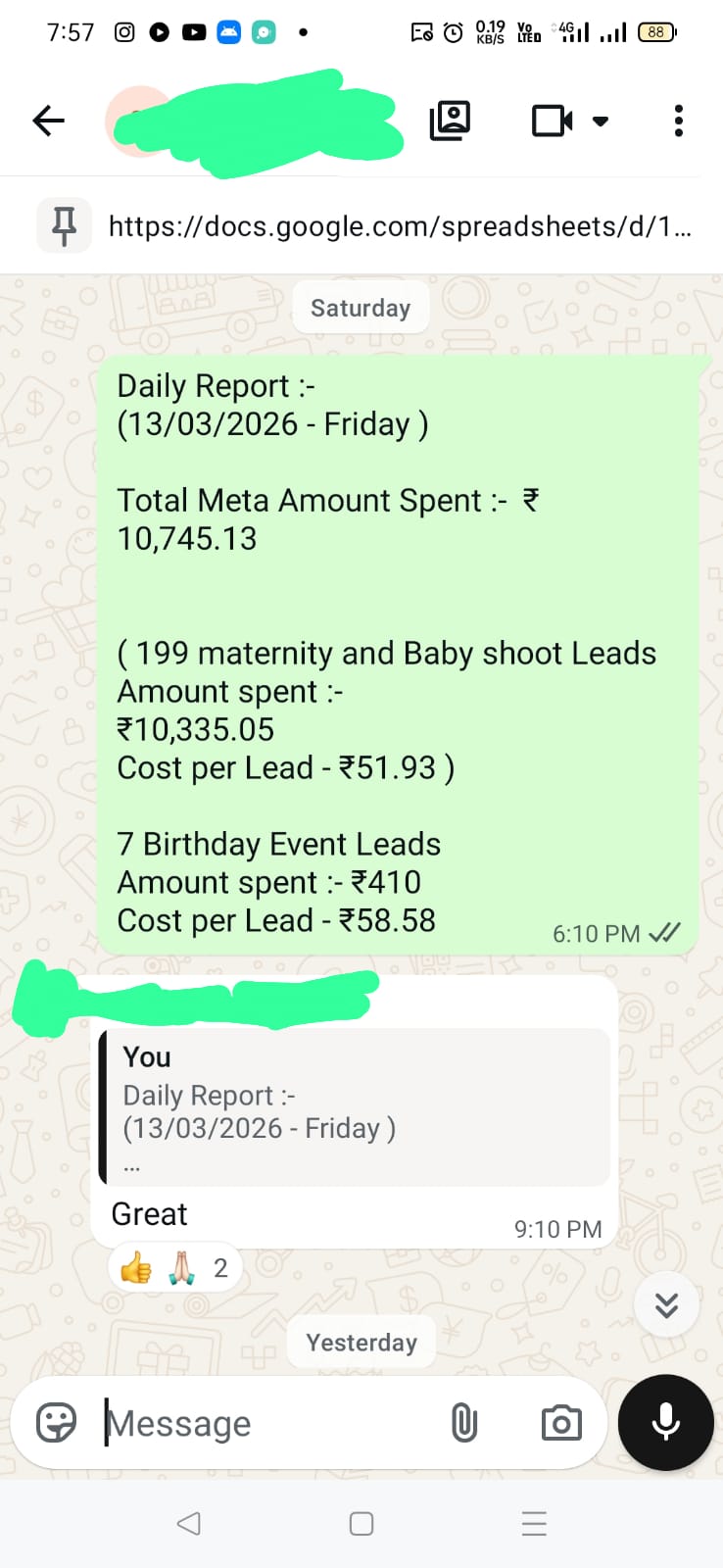Open the three-dot more options menu

pos(678,121)
